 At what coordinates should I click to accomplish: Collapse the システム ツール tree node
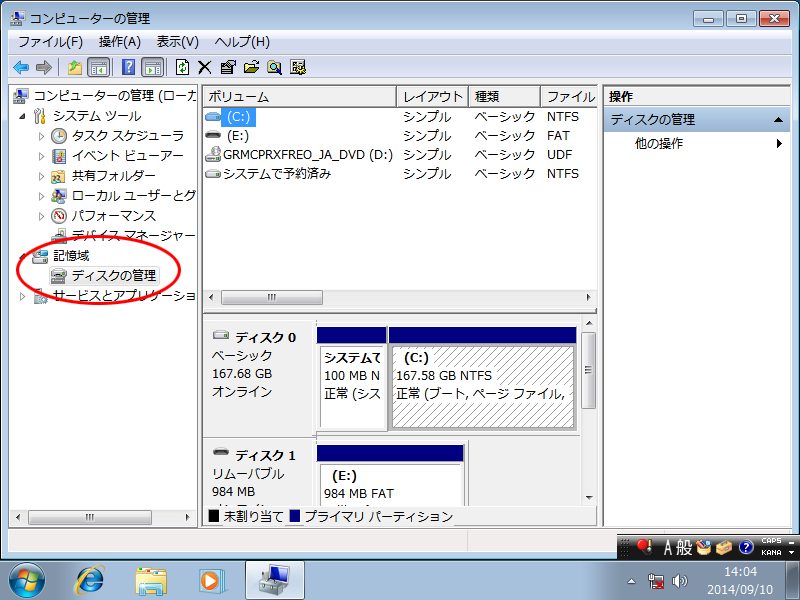tap(23, 116)
